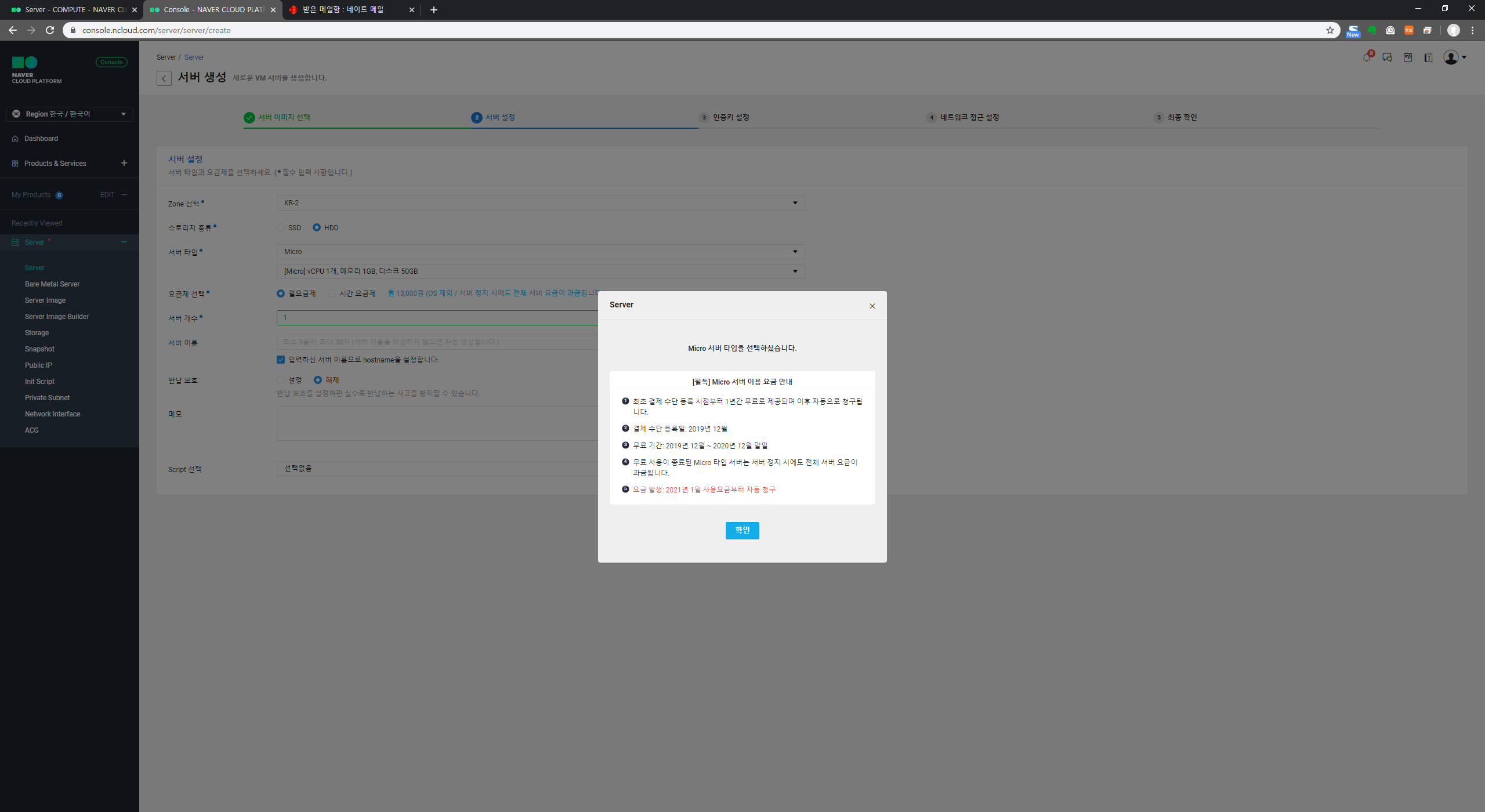Open the Zone KR-2 dropdown
Screen dimensions: 1485x812
(540, 203)
